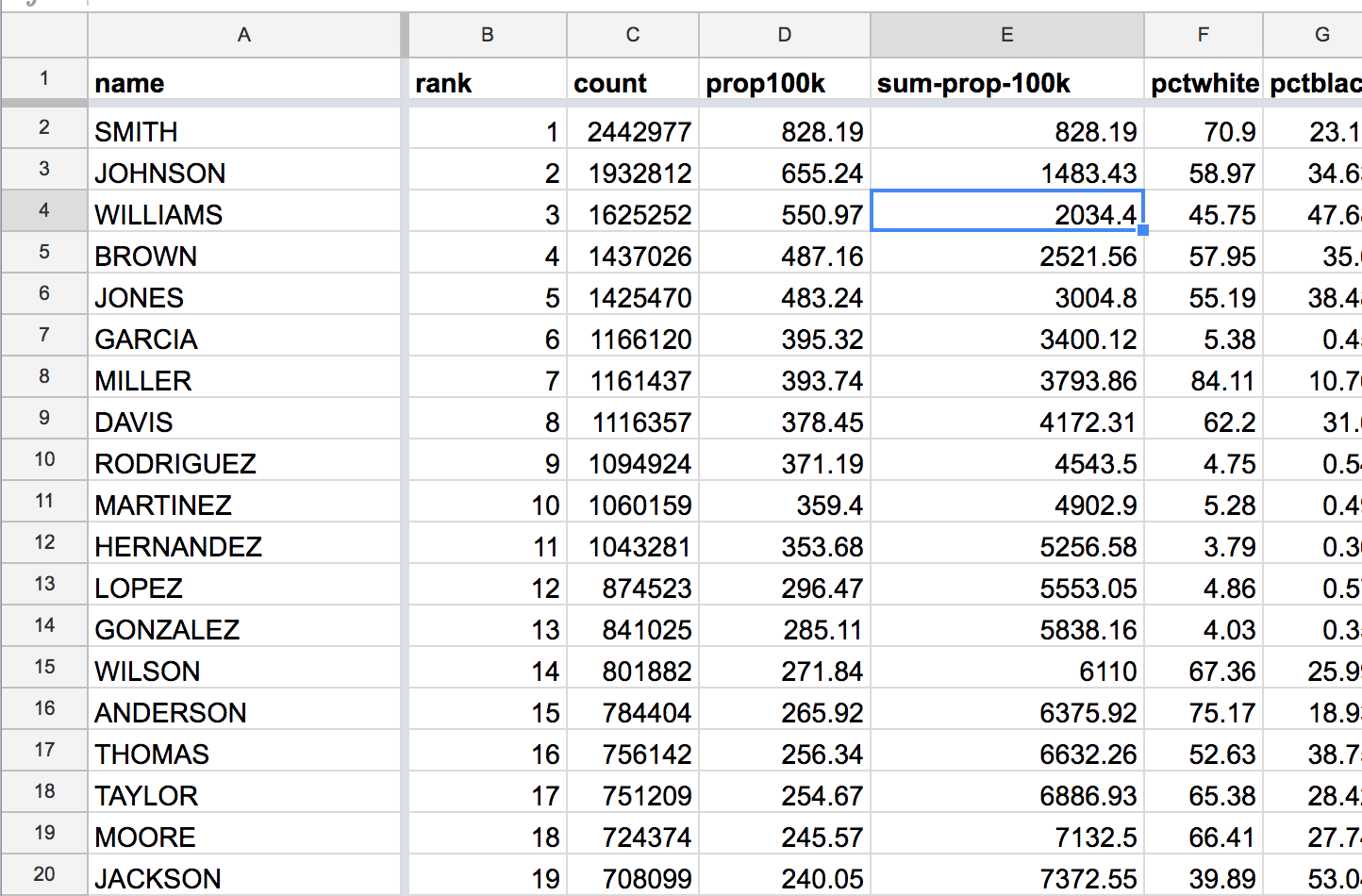The height and width of the screenshot is (896, 1362).
Task: Click row 20 number header
Action: pyautogui.click(x=44, y=874)
